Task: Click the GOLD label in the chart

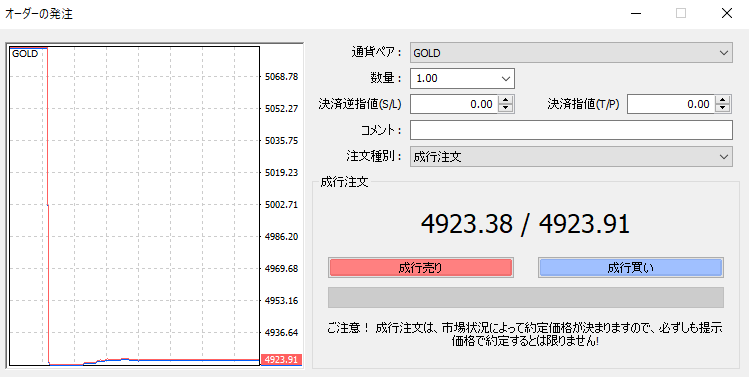Action: [25, 54]
